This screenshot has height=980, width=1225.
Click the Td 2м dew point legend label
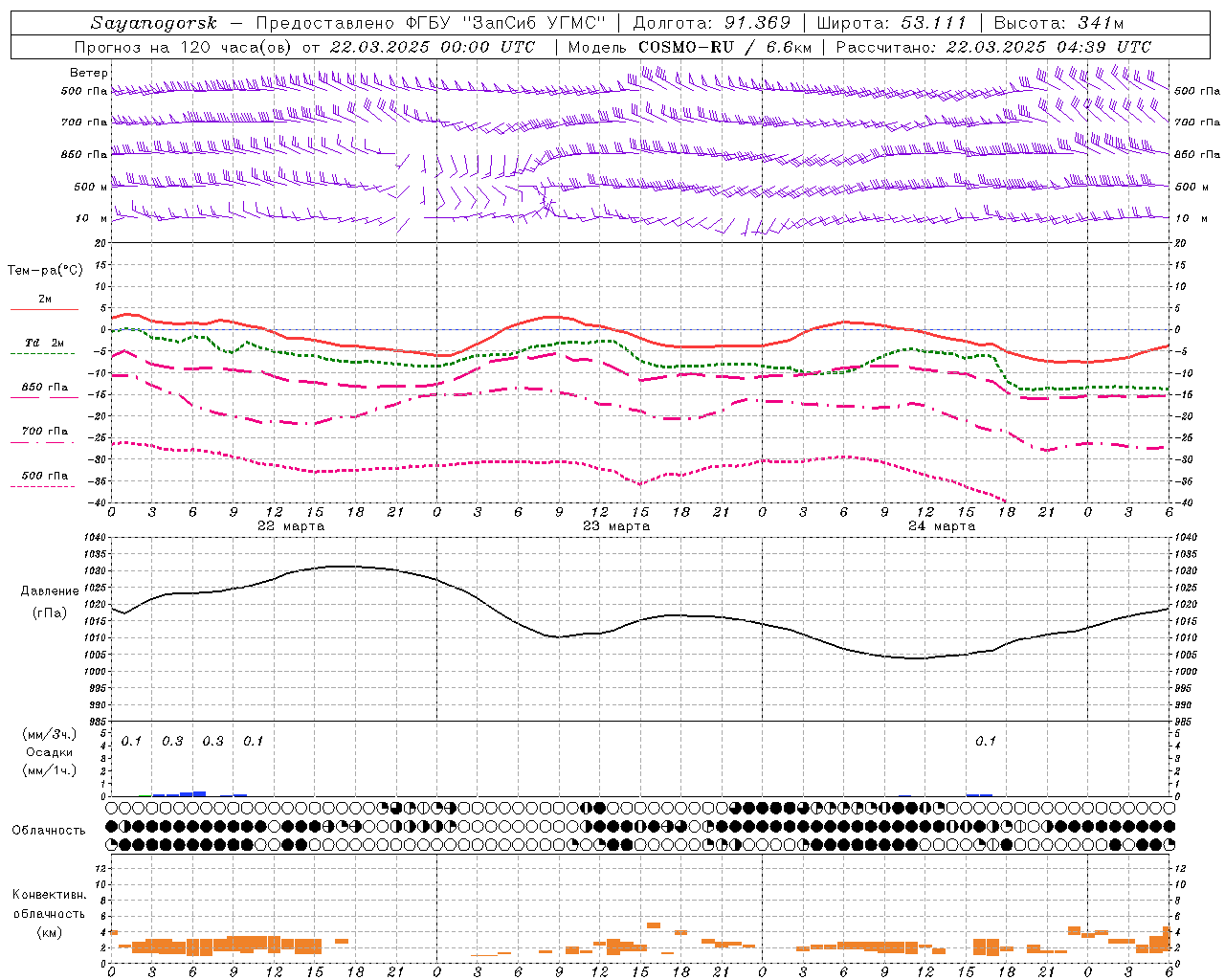click(45, 343)
